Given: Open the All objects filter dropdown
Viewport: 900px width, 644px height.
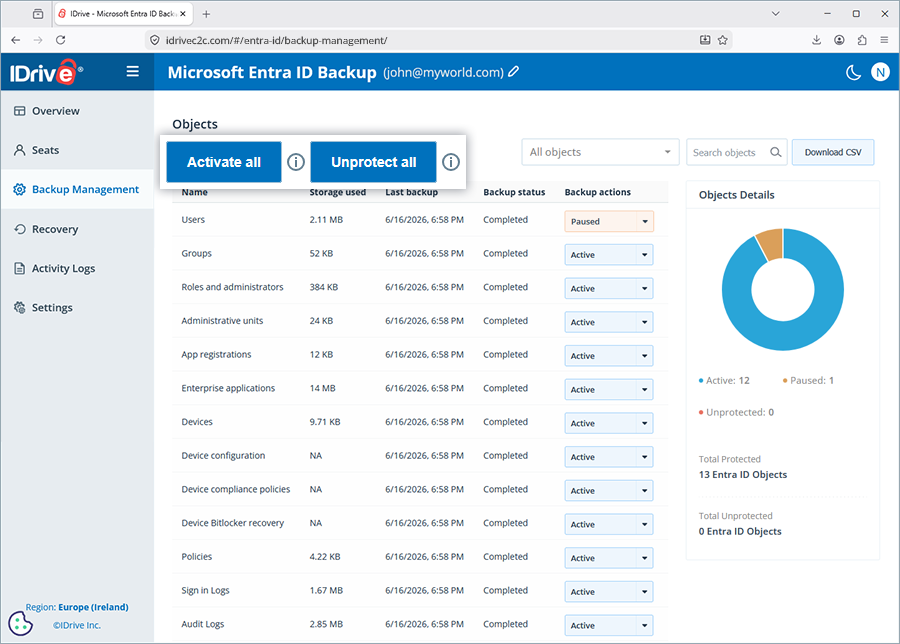Looking at the screenshot, I should [600, 152].
